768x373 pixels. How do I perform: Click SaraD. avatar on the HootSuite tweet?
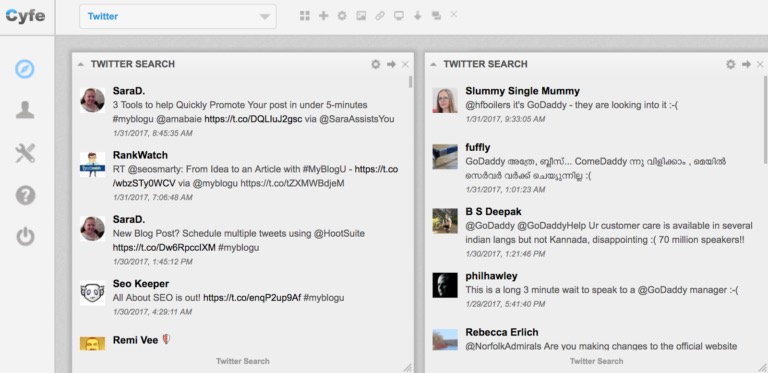93,229
